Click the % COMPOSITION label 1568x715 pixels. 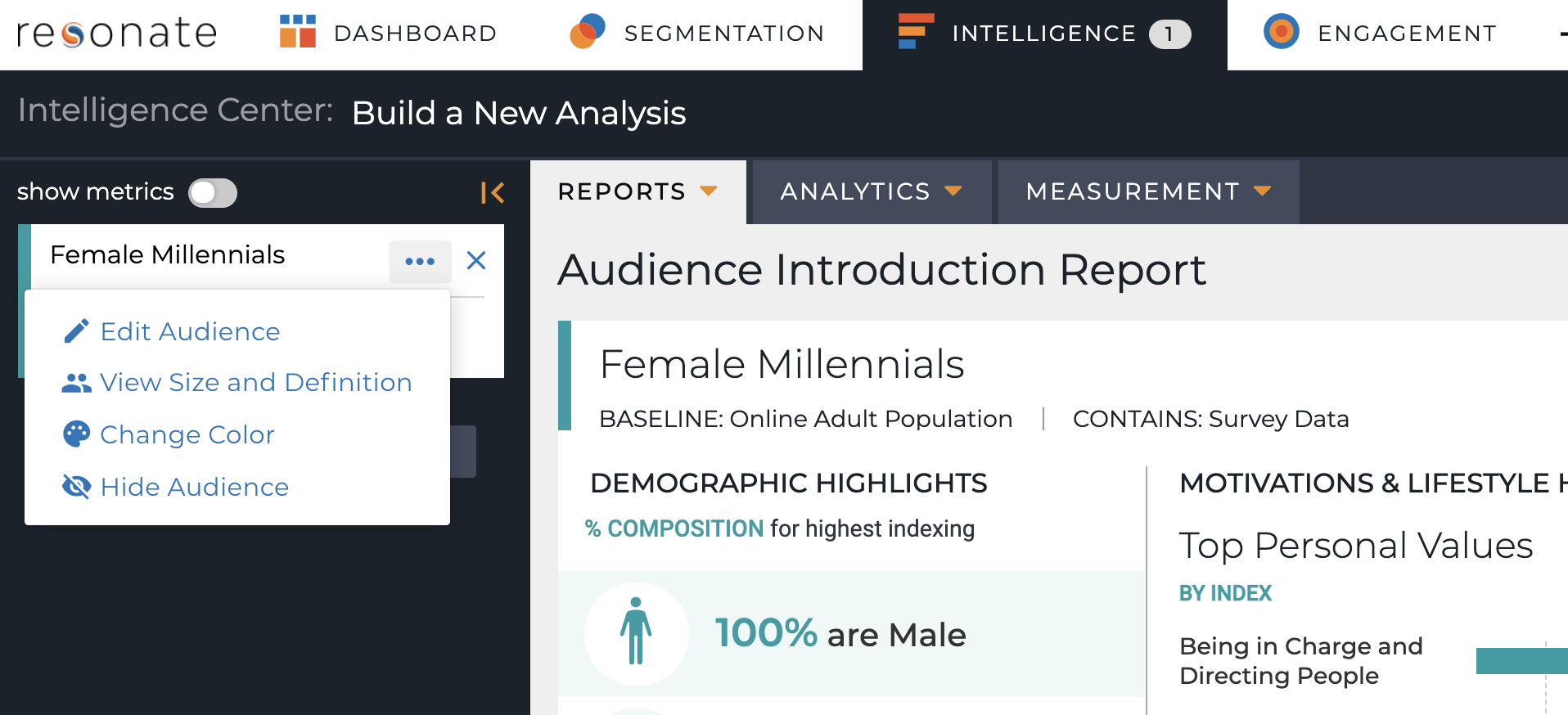coord(674,528)
